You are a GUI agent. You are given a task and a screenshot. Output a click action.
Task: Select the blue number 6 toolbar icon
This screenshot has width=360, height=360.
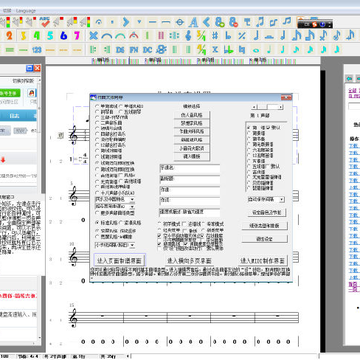tap(64, 35)
